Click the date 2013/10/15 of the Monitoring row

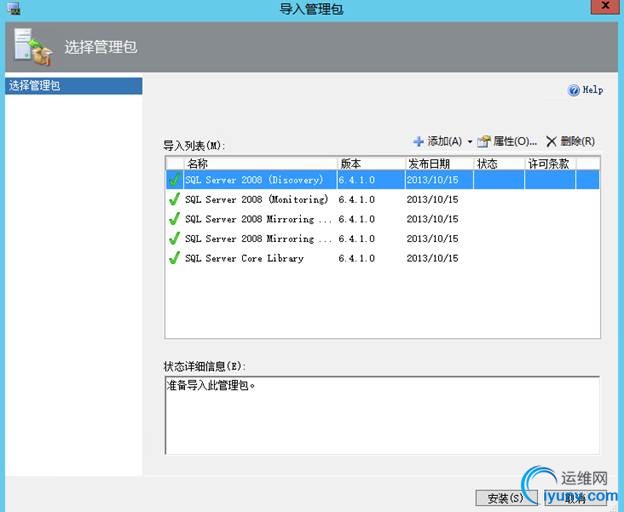[433, 199]
